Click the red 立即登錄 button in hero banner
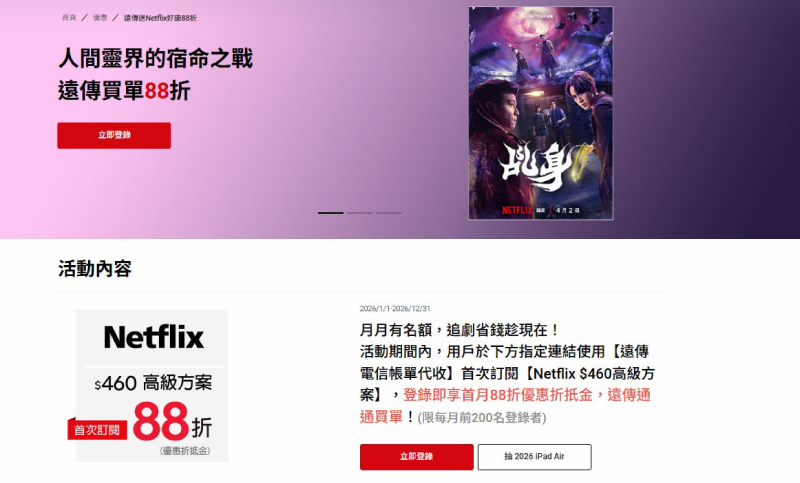 point(114,135)
